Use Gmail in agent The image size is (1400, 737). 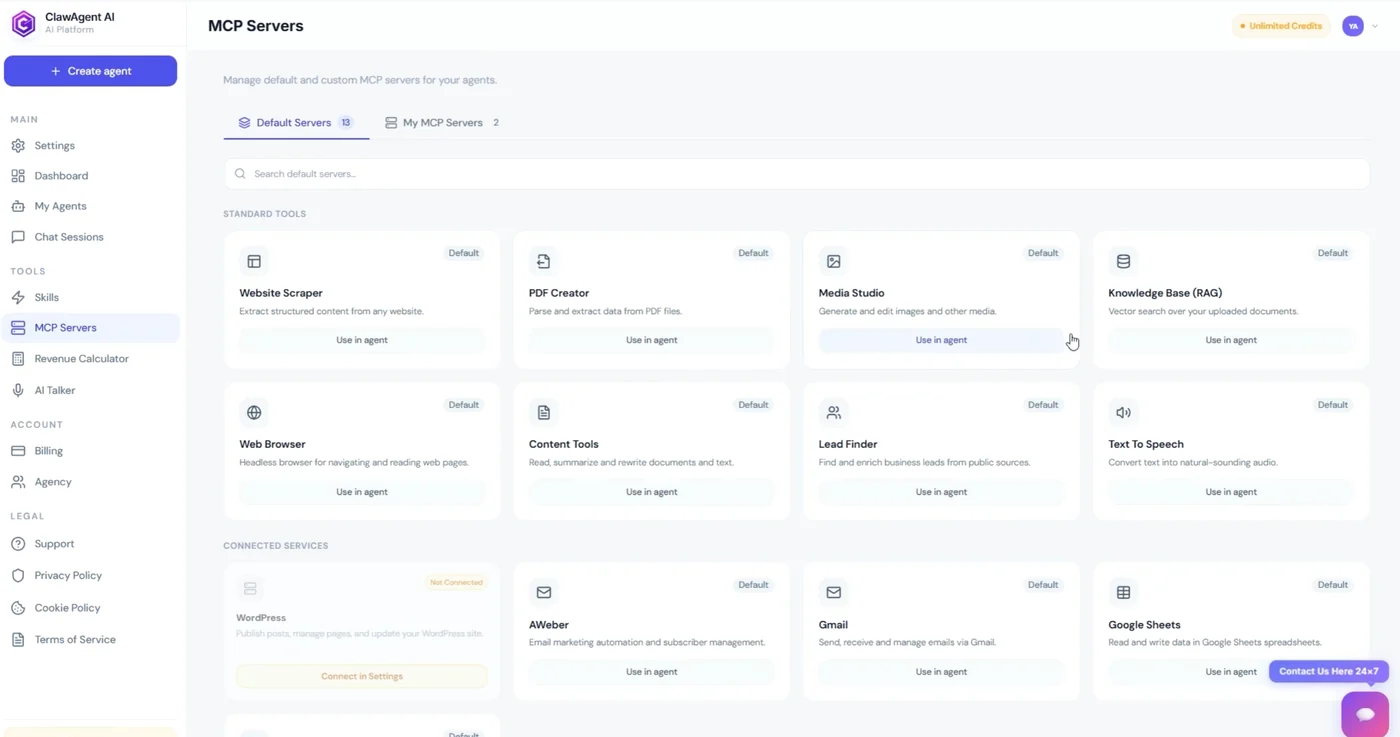[x=941, y=672]
